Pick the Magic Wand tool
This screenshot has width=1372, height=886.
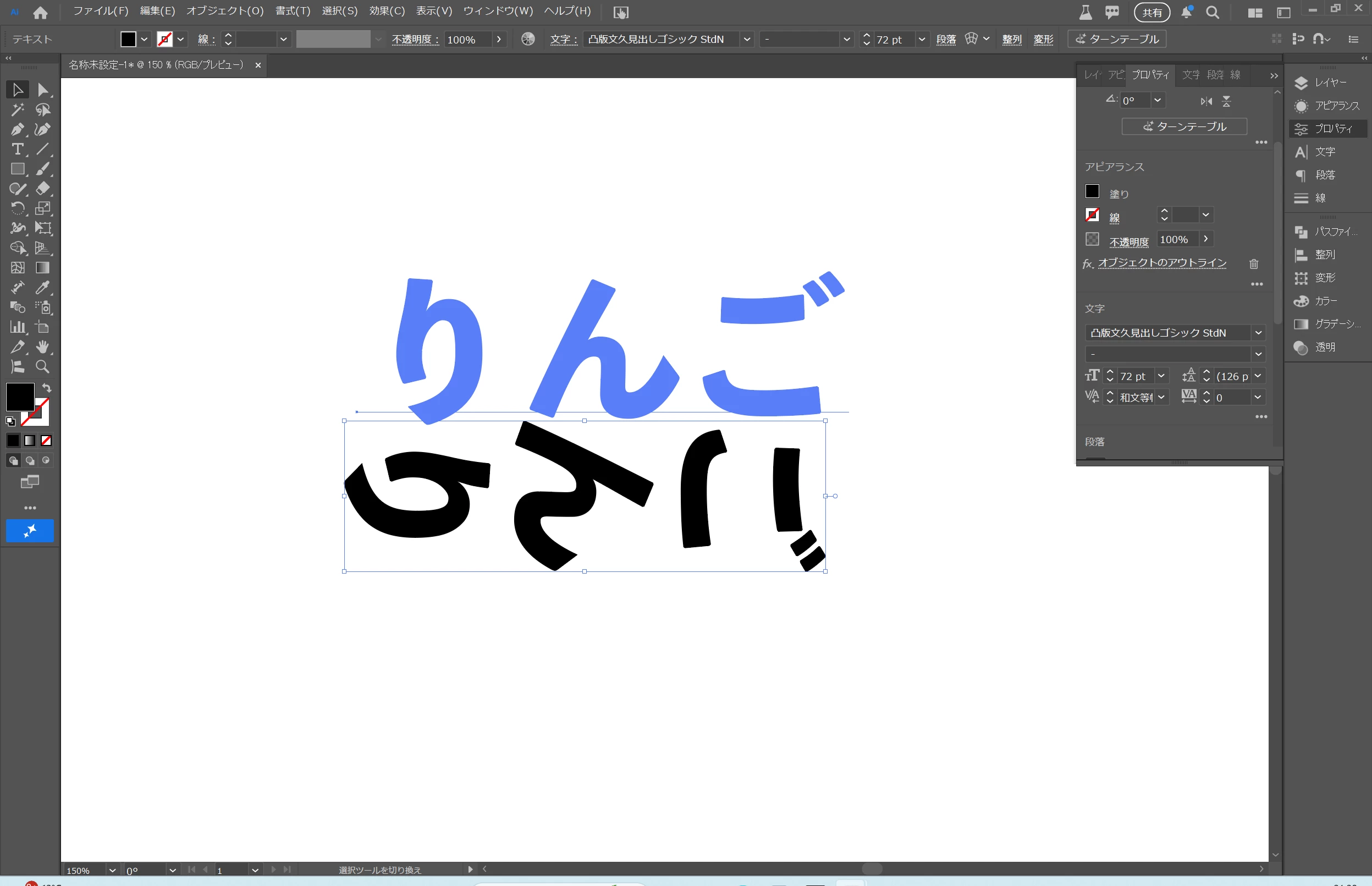click(17, 109)
